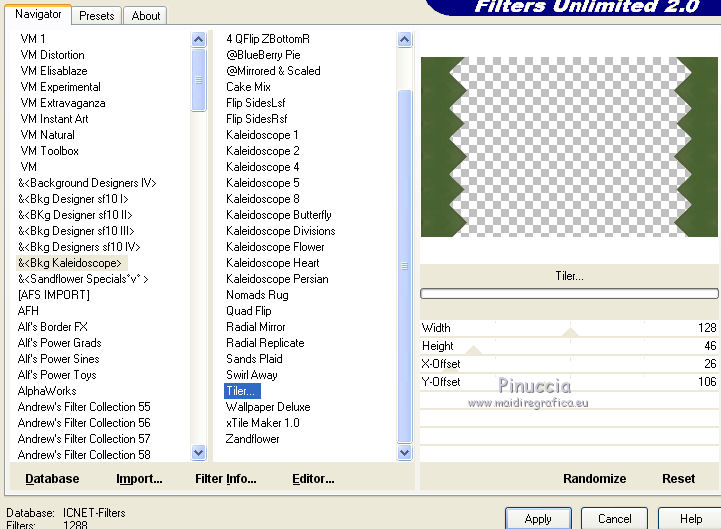
Task: Choose the @Mirrored & Scaled filter
Action: coord(273,71)
